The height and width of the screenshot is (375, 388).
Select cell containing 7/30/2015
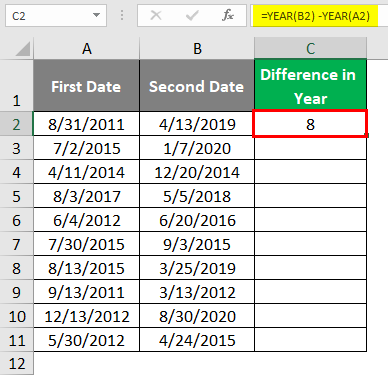click(87, 244)
